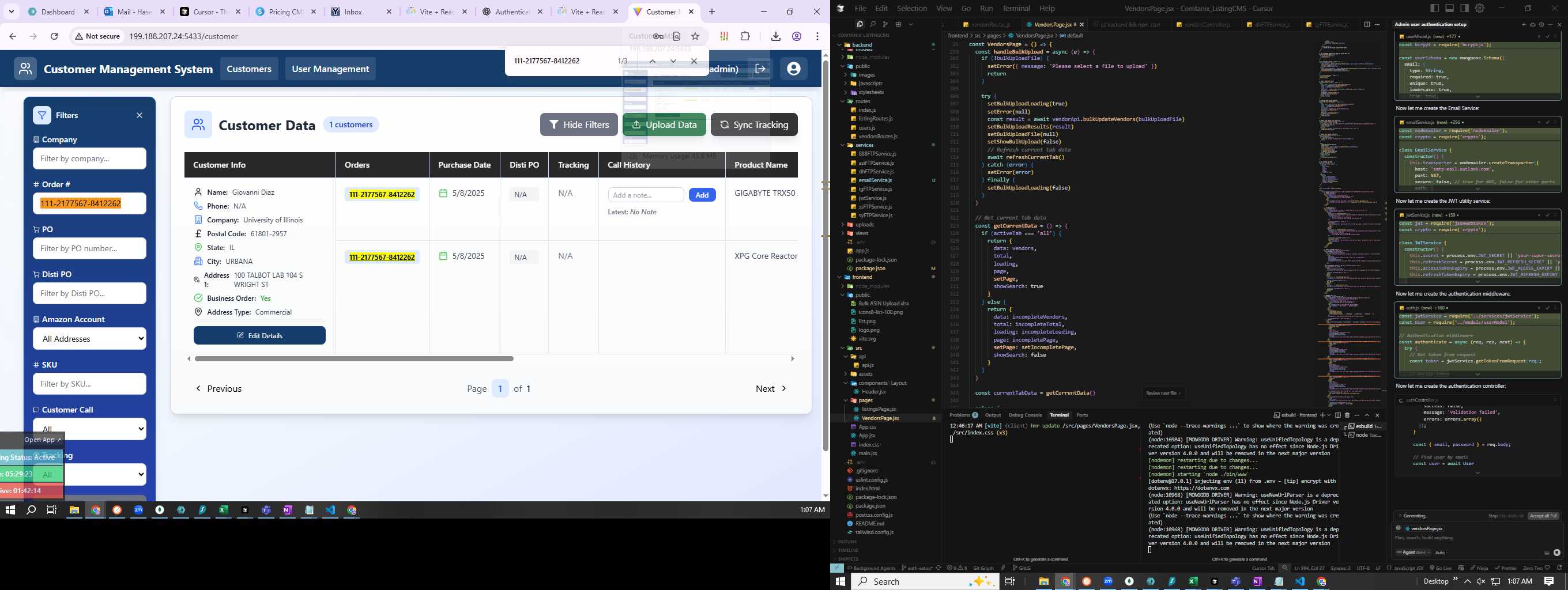Image resolution: width=1568 pixels, height=590 pixels.
Task: Open Chrome extensions puzzle icon
Action: click(745, 36)
